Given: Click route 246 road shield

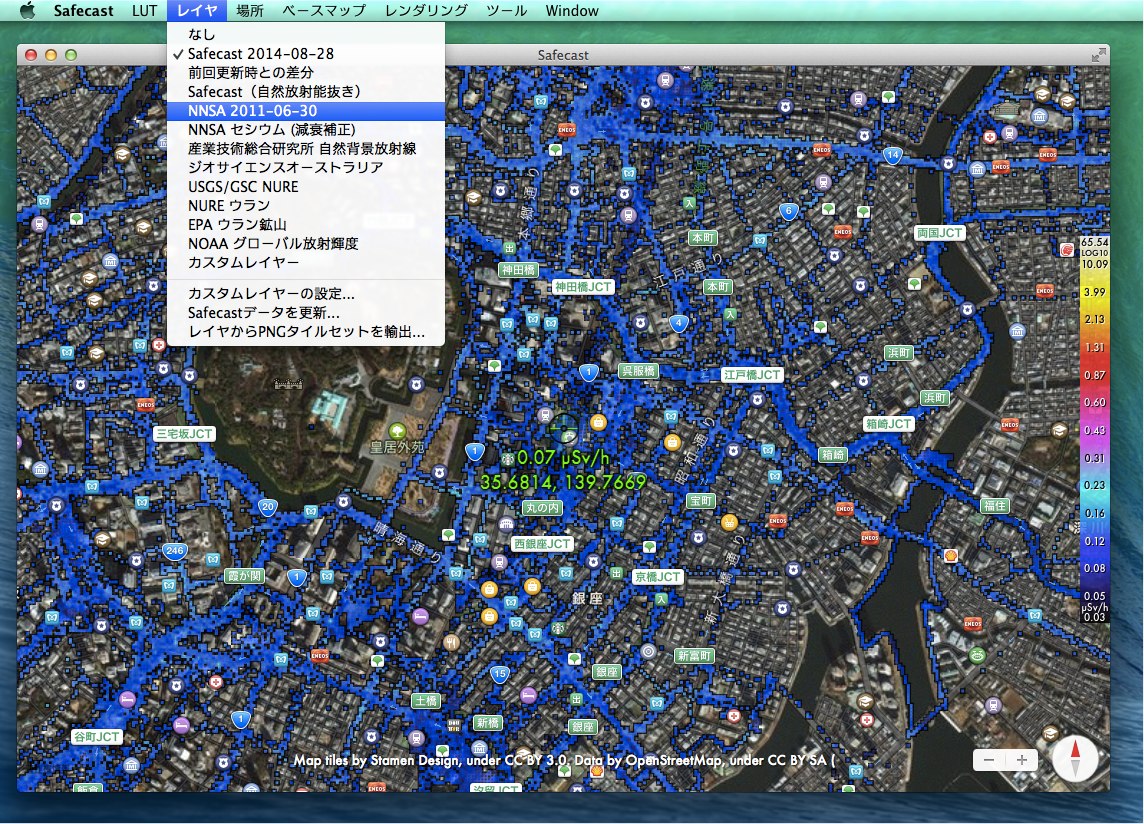Looking at the screenshot, I should click(x=174, y=551).
